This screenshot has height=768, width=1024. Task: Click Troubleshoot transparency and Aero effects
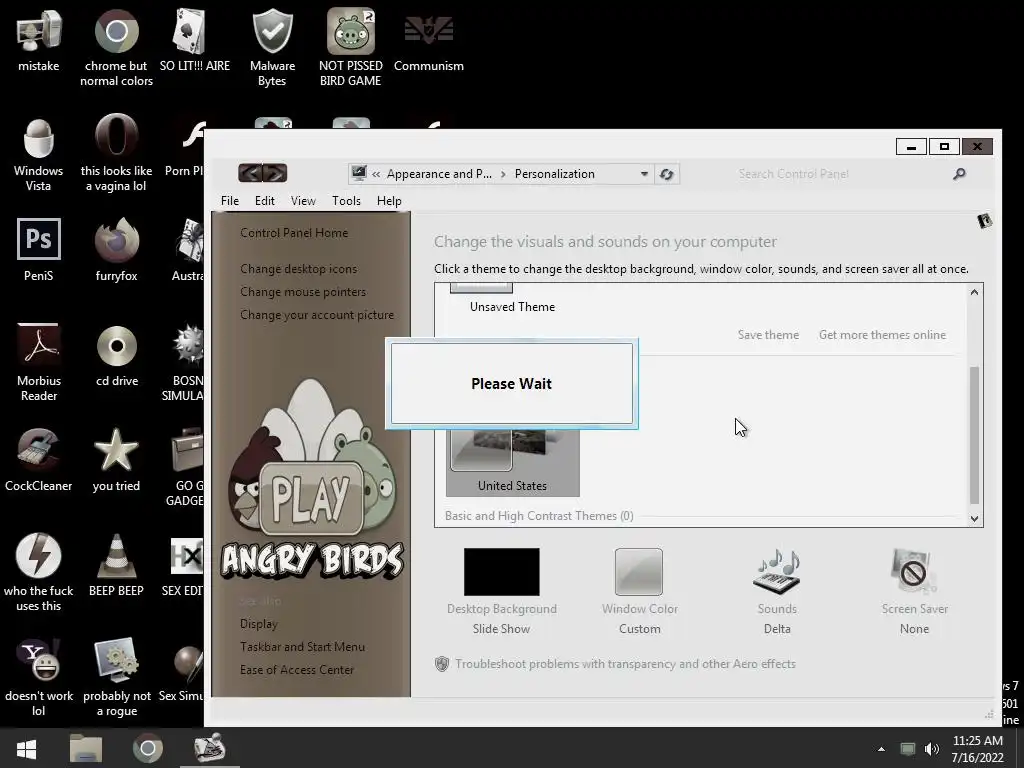(625, 664)
